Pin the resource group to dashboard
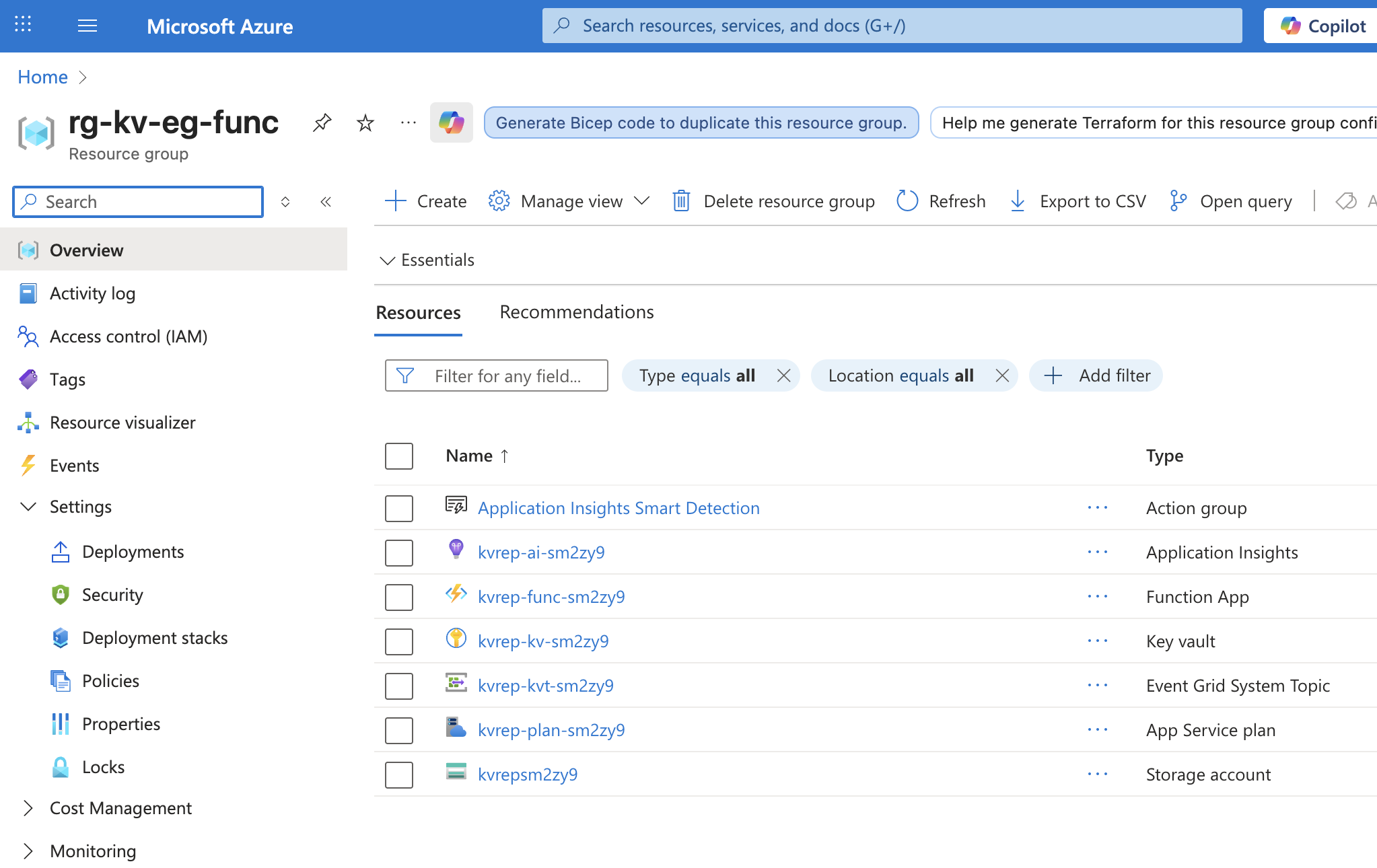 click(x=322, y=123)
